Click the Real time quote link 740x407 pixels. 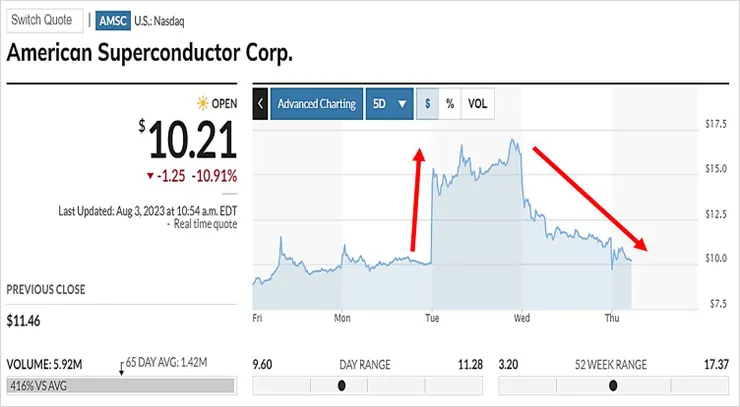(204, 224)
